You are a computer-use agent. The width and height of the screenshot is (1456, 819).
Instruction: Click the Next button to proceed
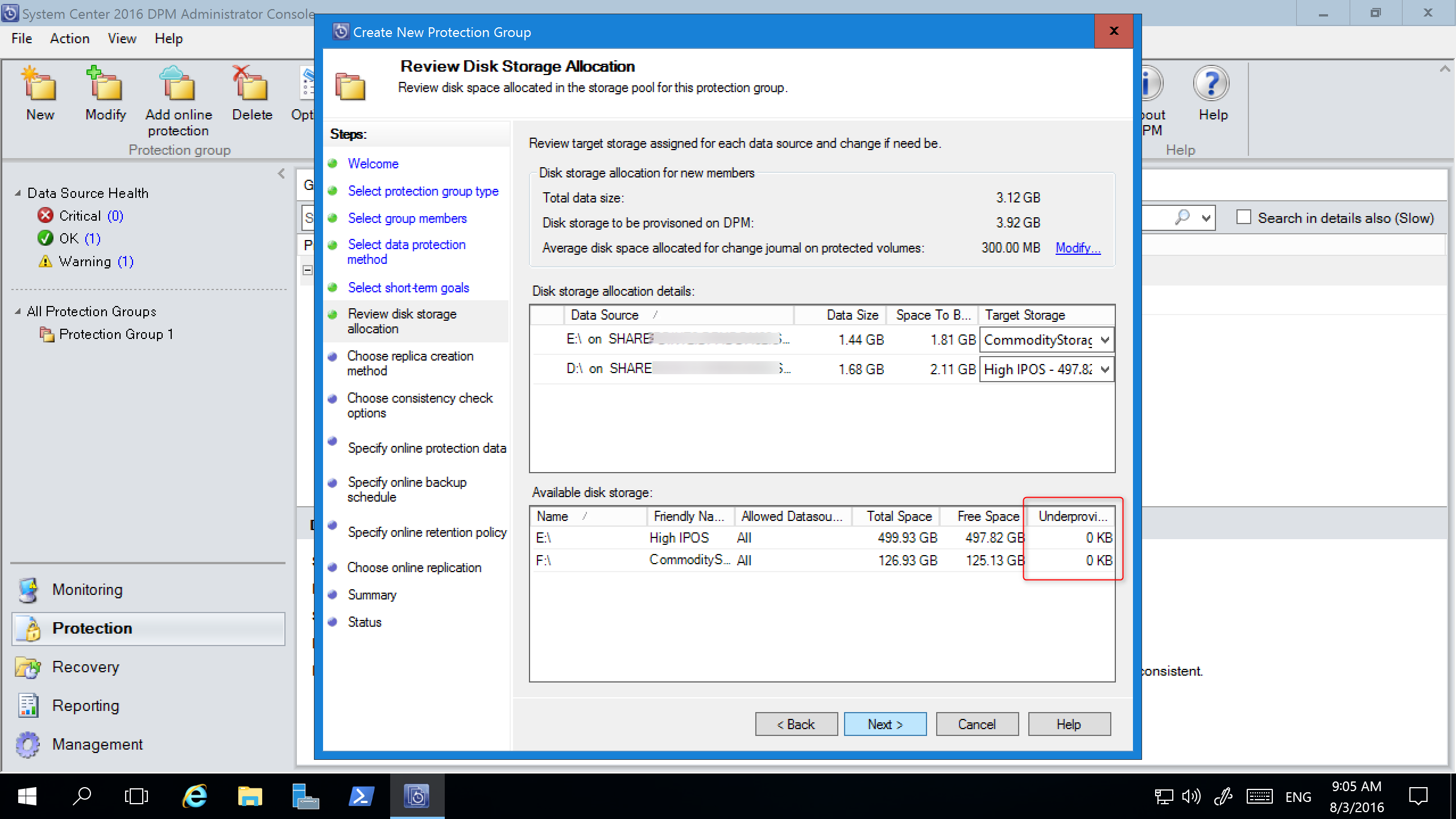pos(884,723)
